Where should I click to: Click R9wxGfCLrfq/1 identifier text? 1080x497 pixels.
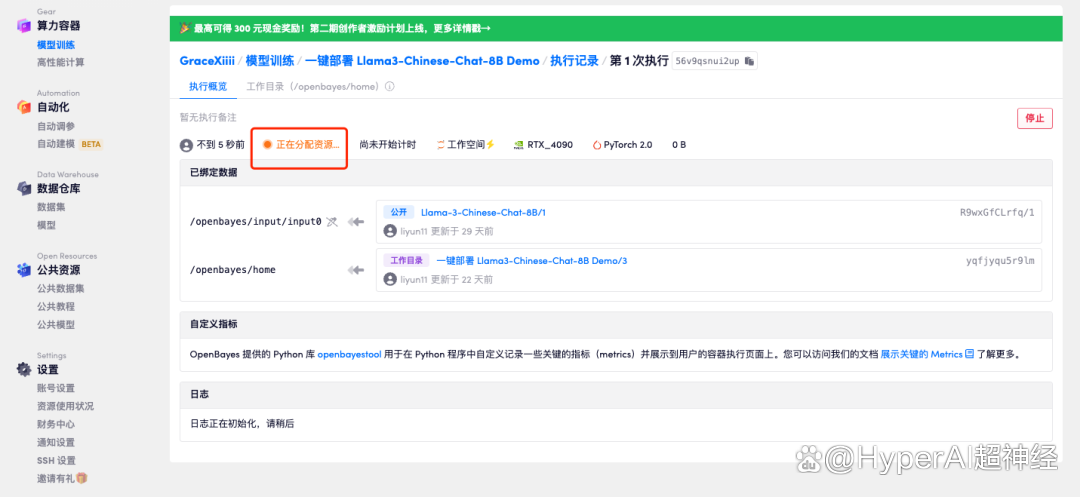click(997, 213)
